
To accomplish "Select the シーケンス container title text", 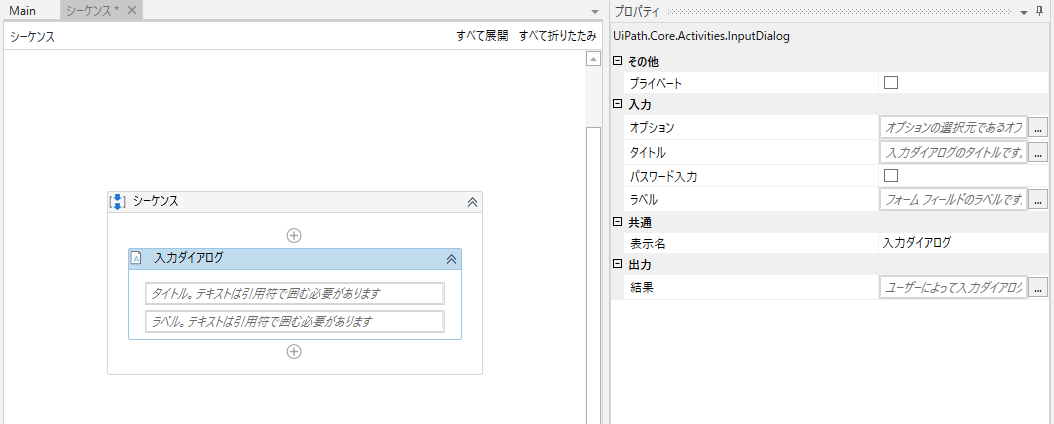I will pos(155,200).
